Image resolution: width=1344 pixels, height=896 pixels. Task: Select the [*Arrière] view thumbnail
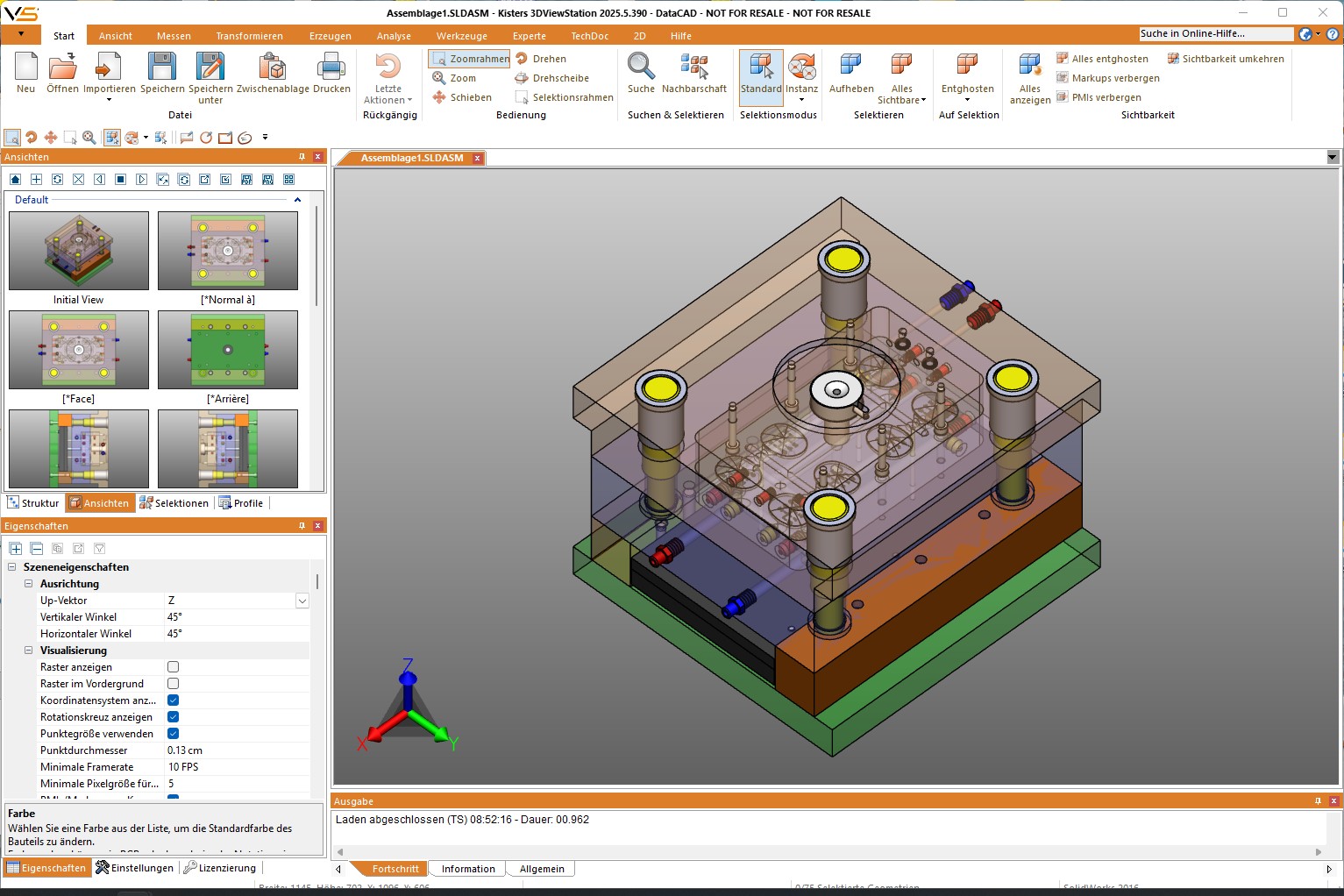(x=228, y=350)
